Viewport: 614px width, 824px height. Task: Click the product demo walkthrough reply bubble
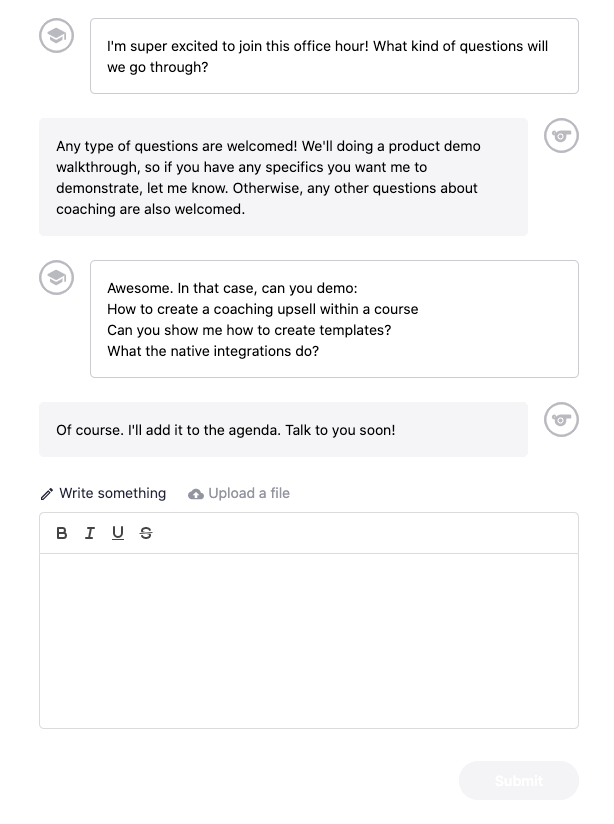pos(283,176)
